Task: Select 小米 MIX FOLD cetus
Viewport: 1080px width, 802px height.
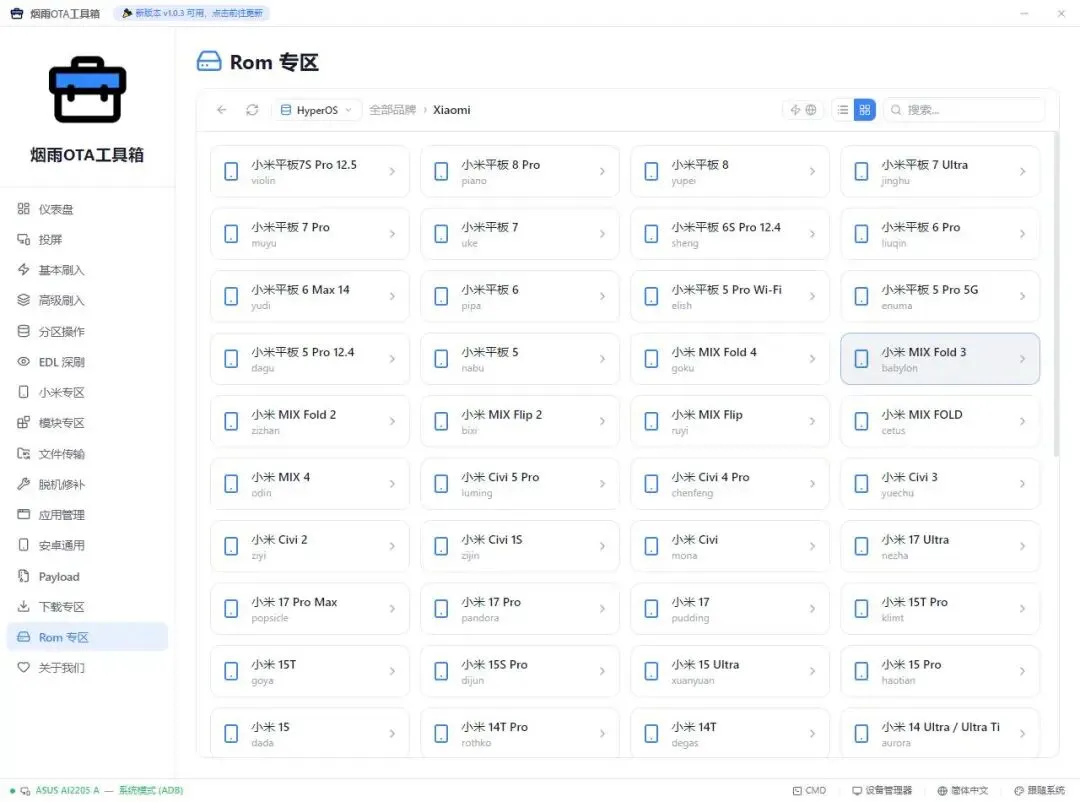Action: point(940,421)
